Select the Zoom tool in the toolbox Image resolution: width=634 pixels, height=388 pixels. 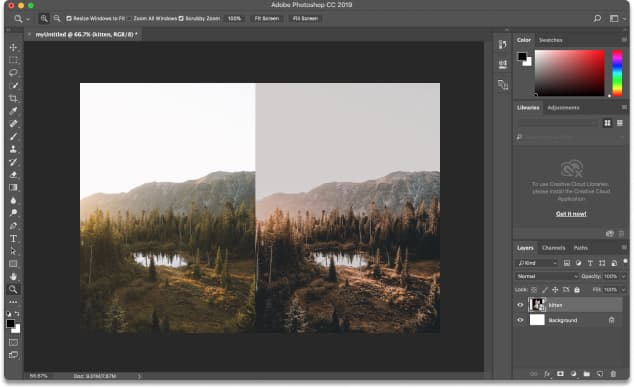(x=13, y=289)
